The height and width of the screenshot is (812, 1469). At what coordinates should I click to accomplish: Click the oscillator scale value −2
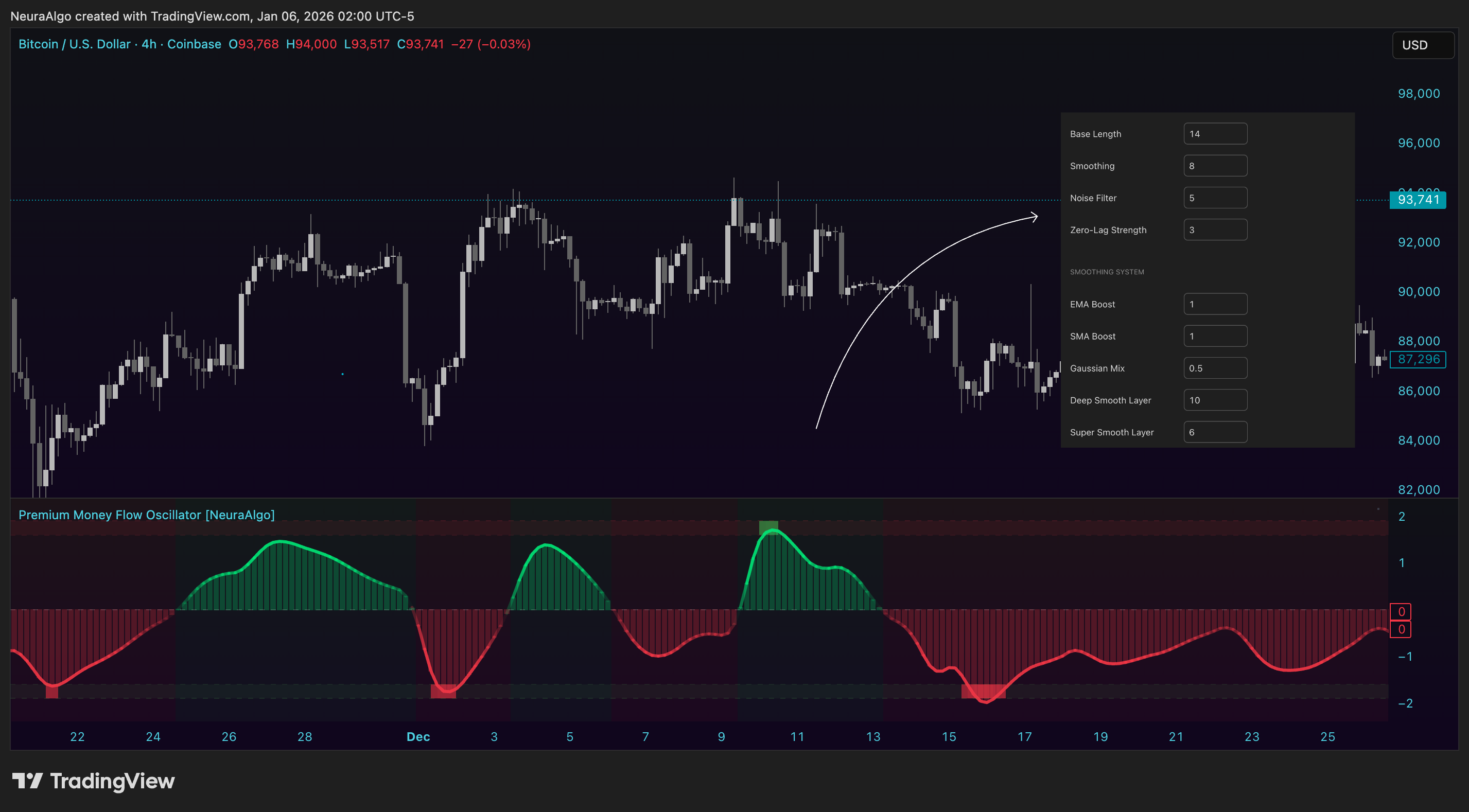[1405, 703]
